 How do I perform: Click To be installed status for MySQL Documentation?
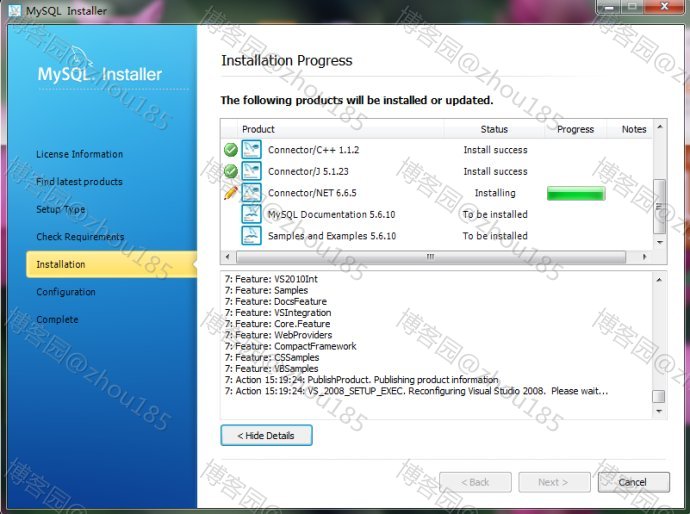pyautogui.click(x=495, y=214)
